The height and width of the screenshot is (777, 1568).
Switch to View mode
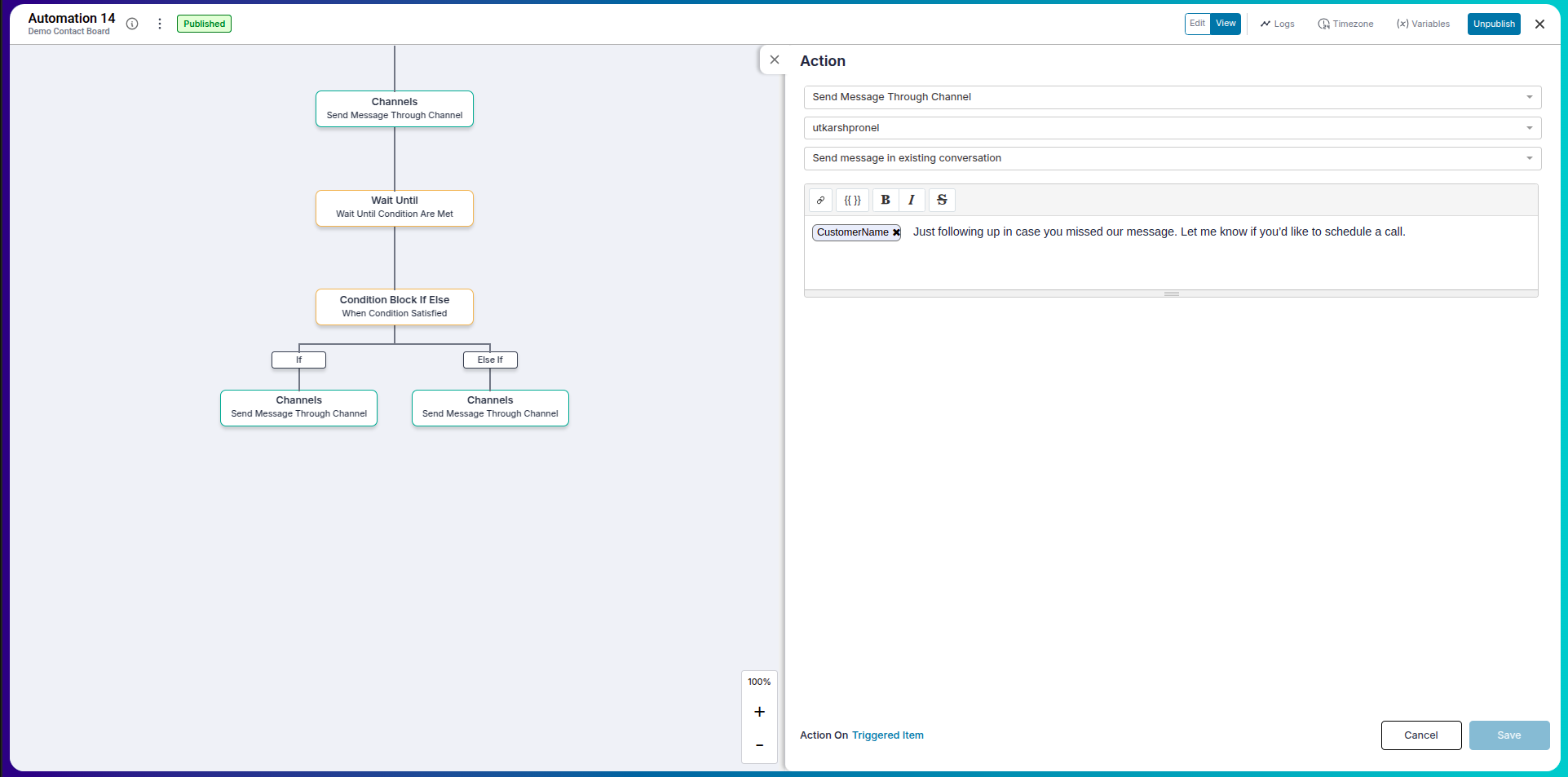point(1226,24)
